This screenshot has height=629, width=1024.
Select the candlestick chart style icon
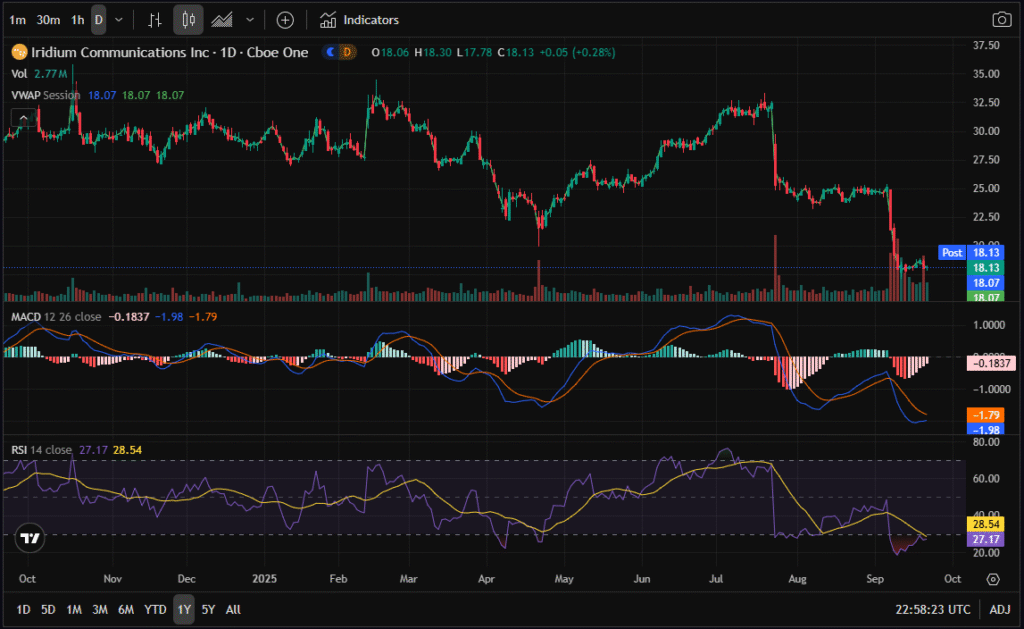coord(188,20)
